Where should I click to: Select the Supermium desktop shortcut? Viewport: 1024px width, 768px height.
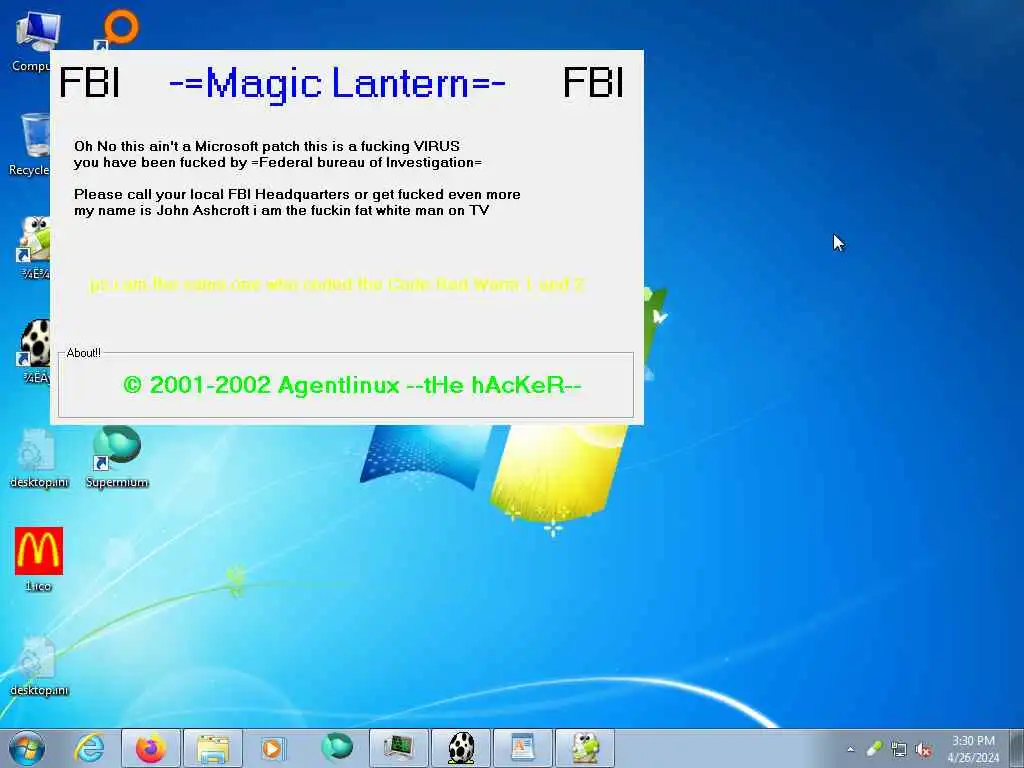pos(117,456)
